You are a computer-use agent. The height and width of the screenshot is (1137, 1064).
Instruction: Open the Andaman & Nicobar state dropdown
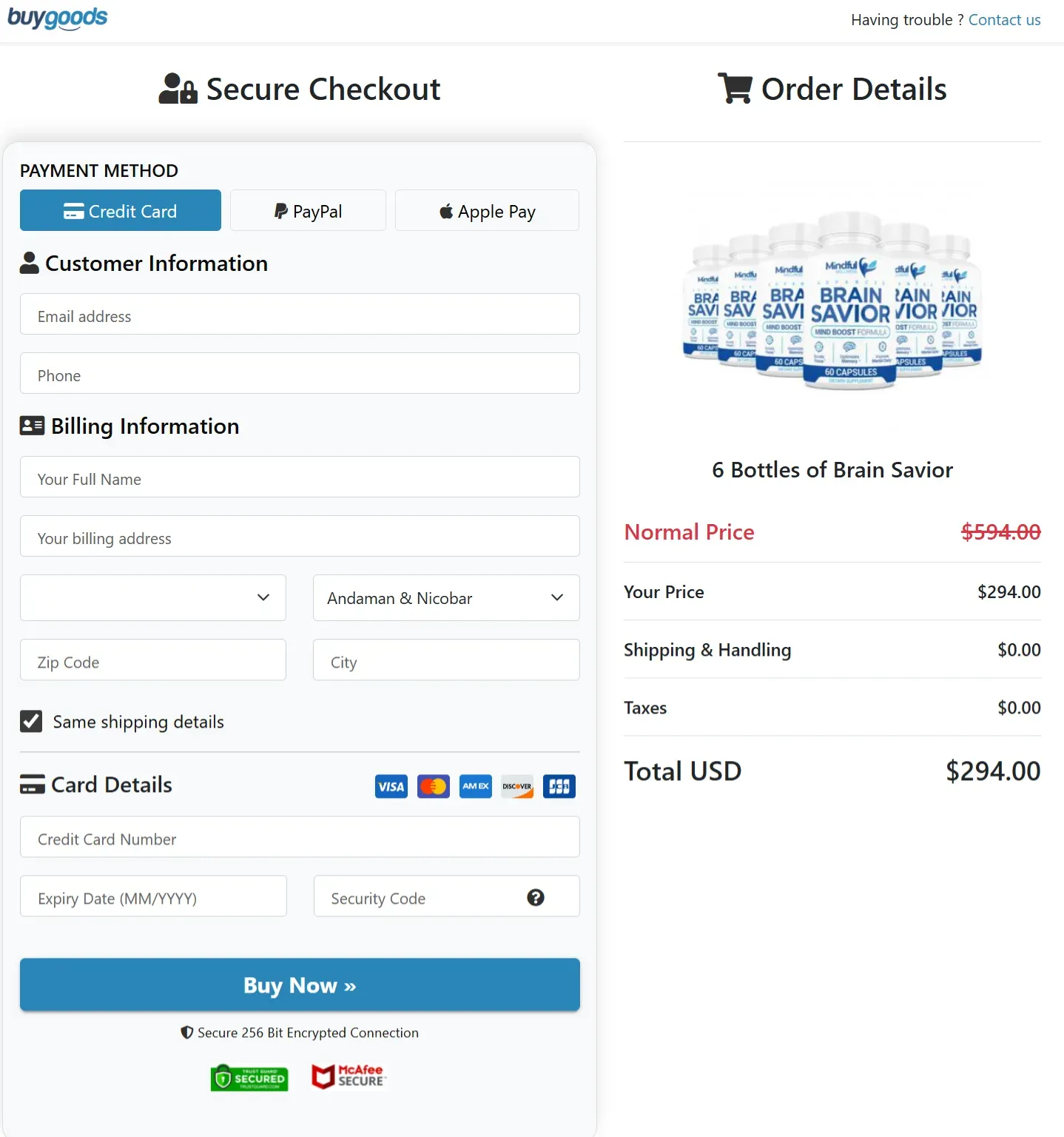tap(445, 597)
